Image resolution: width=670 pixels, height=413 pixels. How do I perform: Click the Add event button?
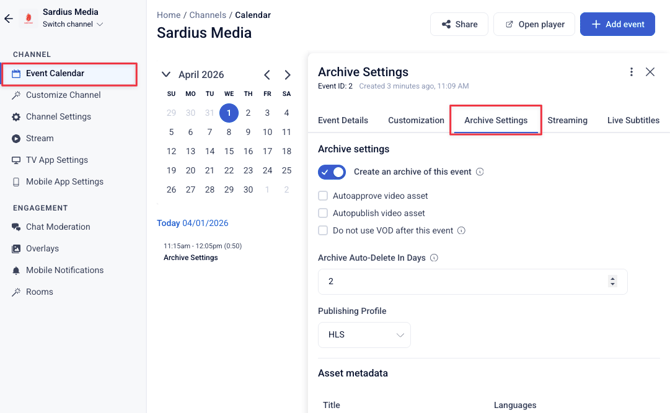(x=617, y=24)
